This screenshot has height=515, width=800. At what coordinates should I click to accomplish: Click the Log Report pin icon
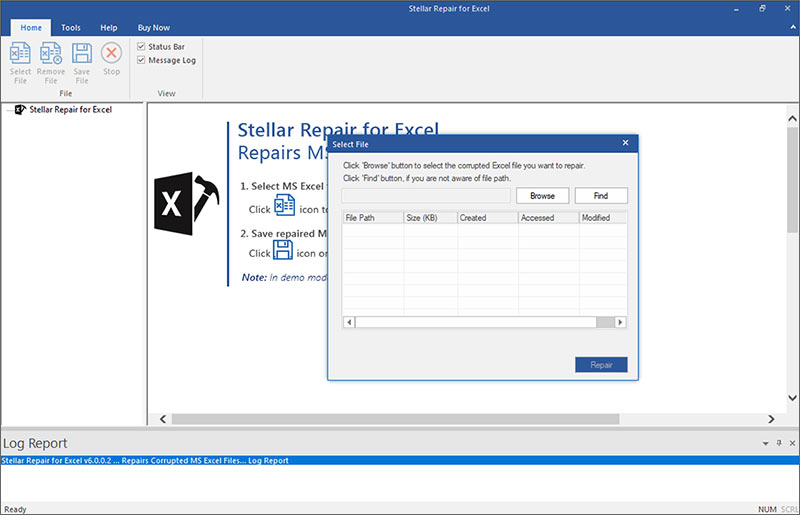(x=779, y=443)
